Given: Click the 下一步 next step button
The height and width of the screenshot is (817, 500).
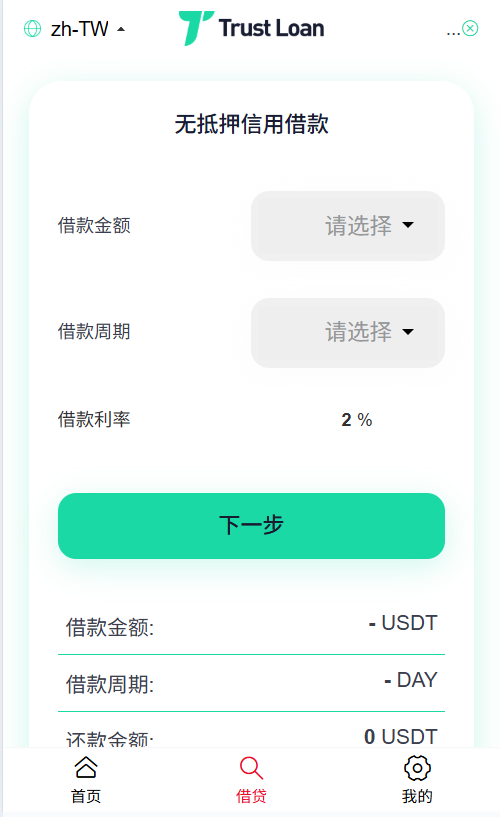Looking at the screenshot, I should coord(252,526).
